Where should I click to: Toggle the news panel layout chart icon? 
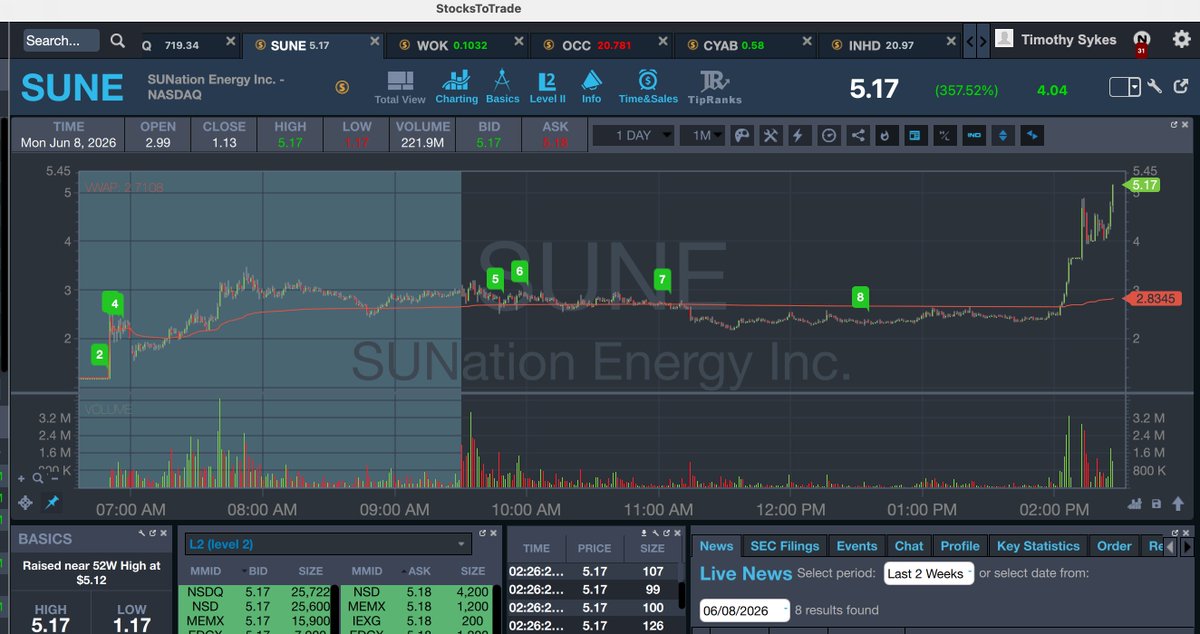click(914, 135)
